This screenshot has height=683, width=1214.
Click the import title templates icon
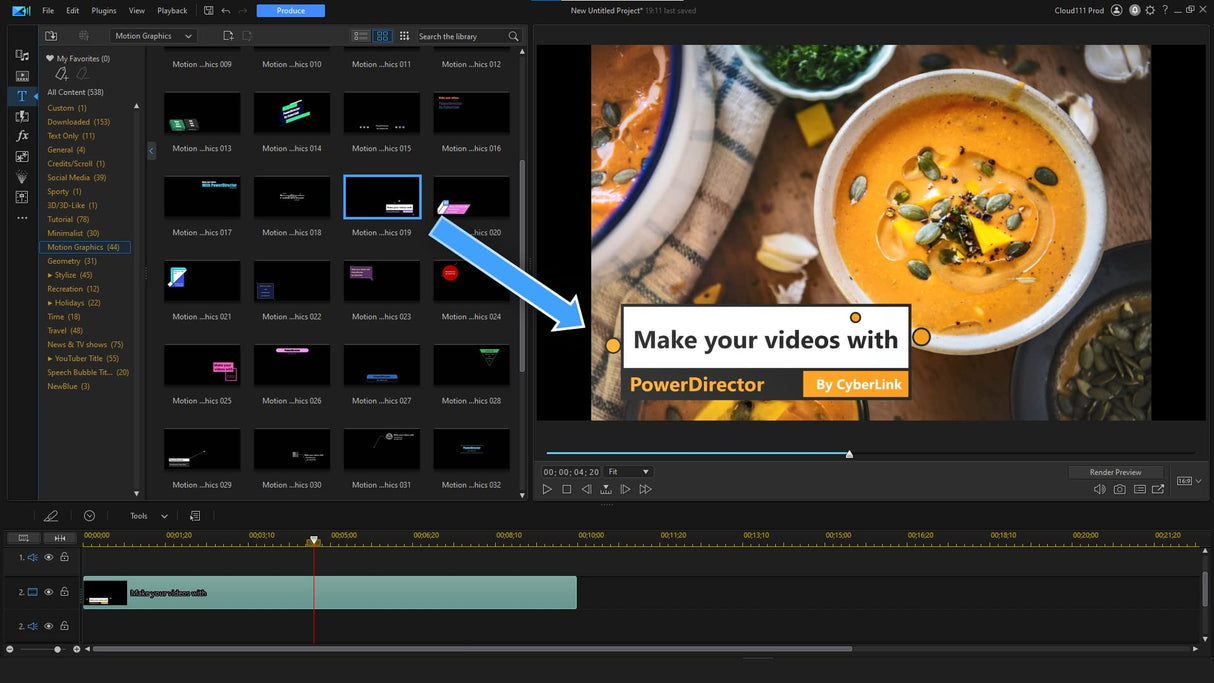pyautogui.click(x=52, y=36)
